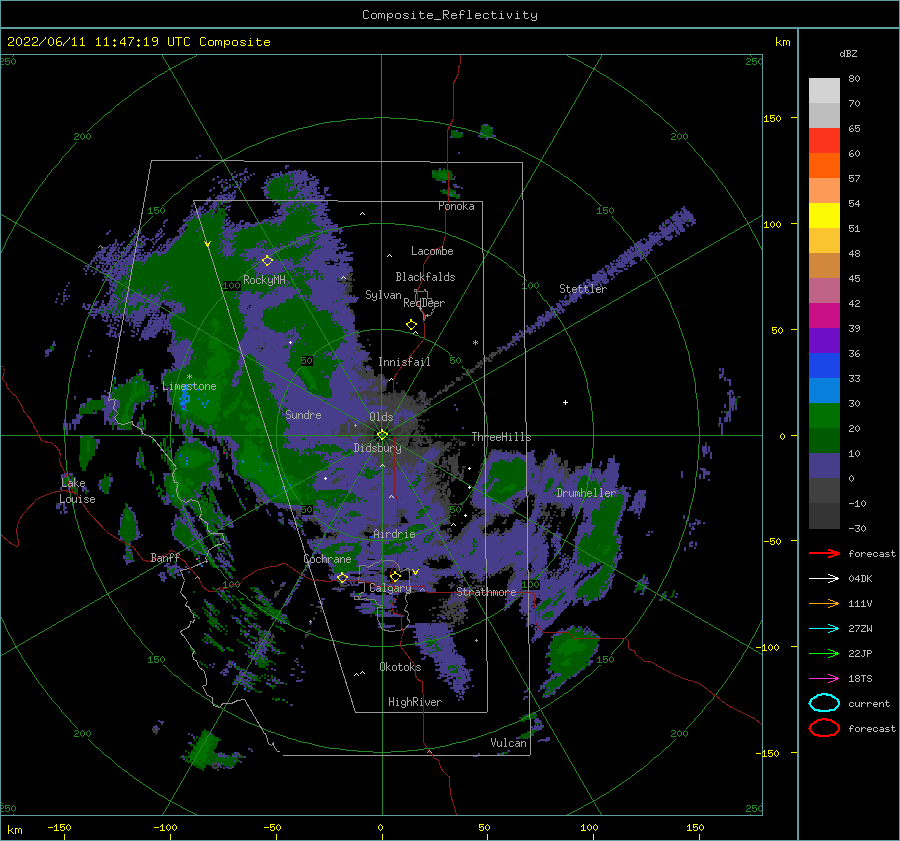
Task: Click the magenta 18TS arrow symbol
Action: (x=824, y=679)
